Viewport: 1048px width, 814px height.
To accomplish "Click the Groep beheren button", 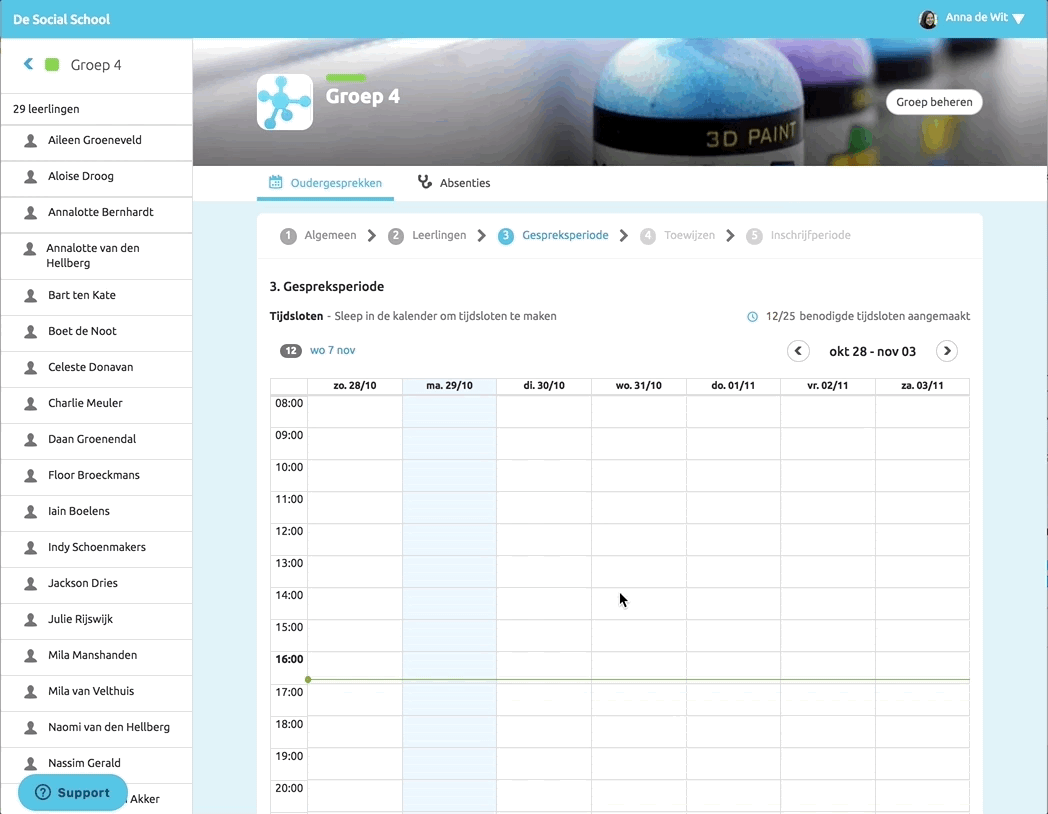I will click(x=933, y=102).
